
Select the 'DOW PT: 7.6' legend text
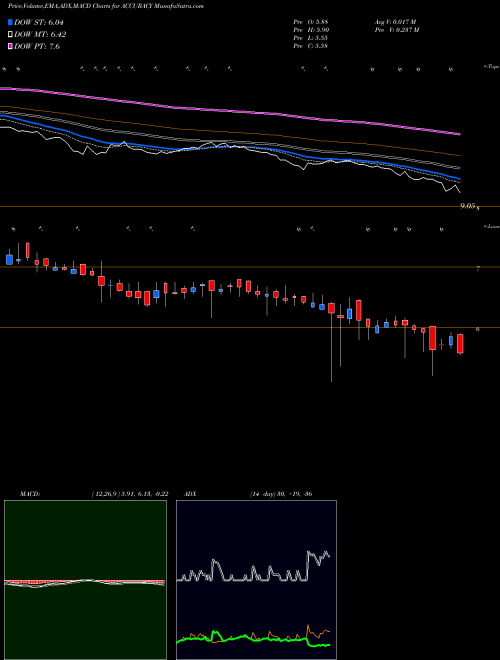coord(37,46)
